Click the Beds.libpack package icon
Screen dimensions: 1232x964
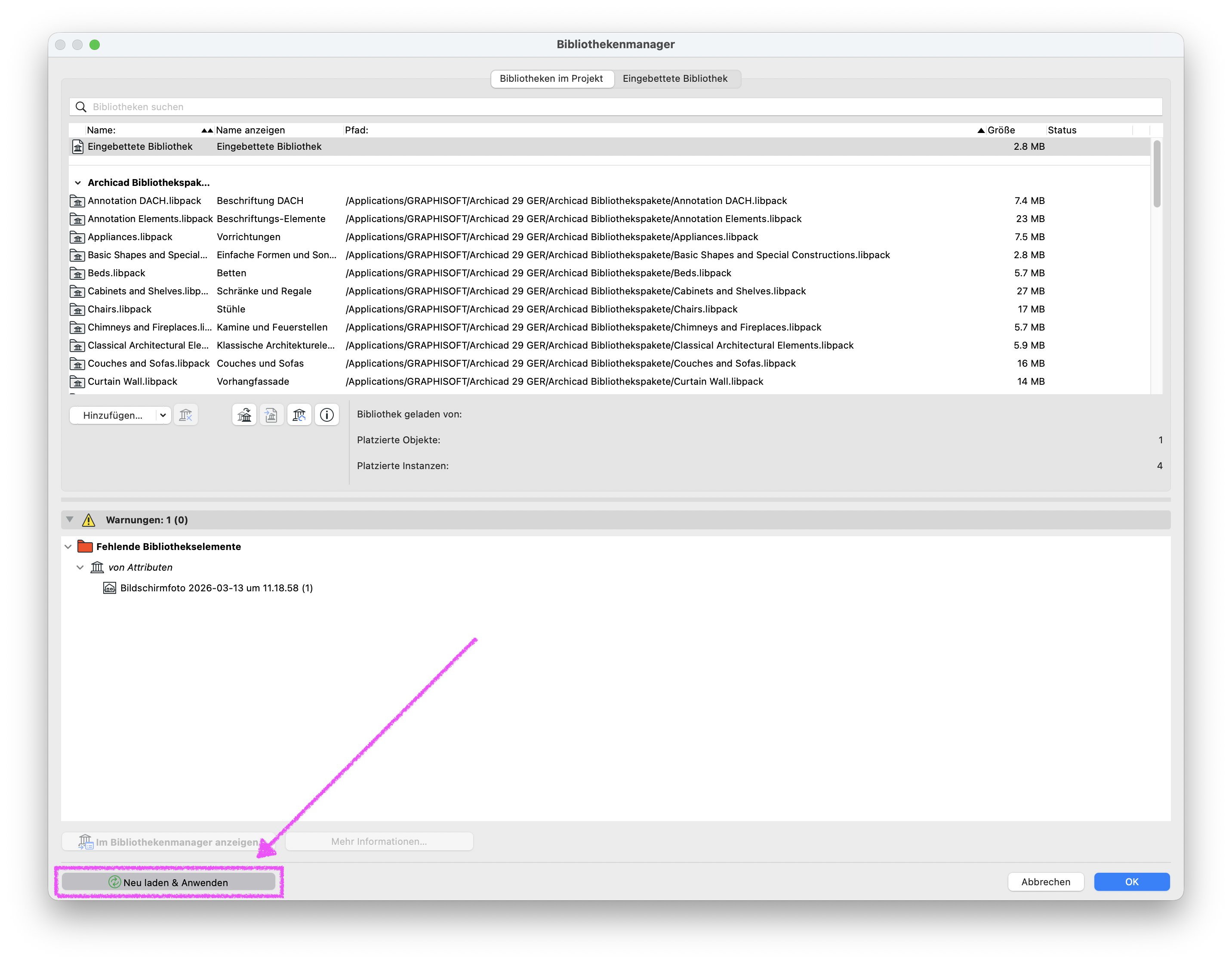coord(77,273)
